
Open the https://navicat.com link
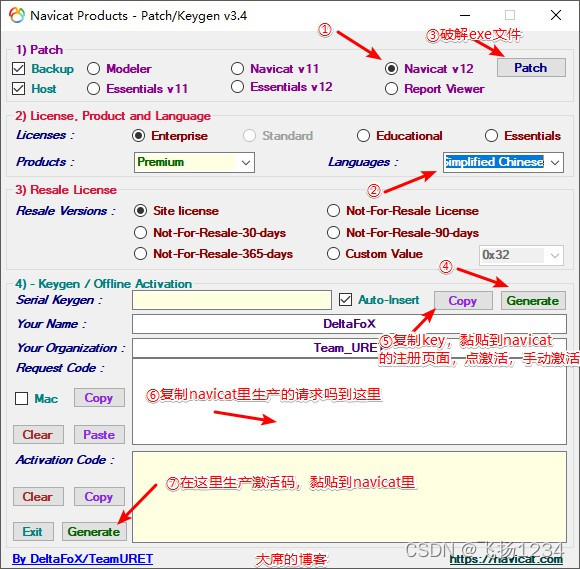(x=506, y=559)
